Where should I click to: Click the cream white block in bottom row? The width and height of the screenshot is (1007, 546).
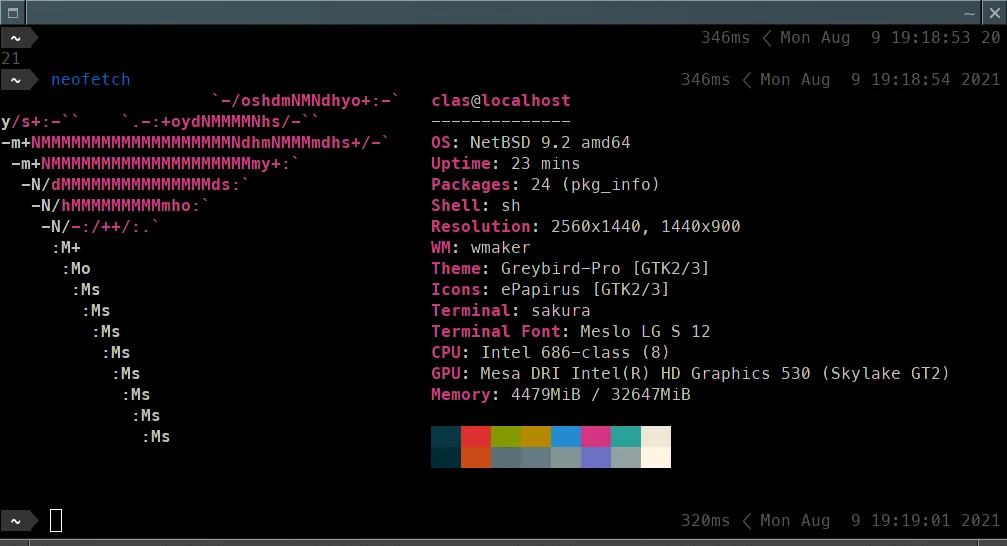coord(656,457)
